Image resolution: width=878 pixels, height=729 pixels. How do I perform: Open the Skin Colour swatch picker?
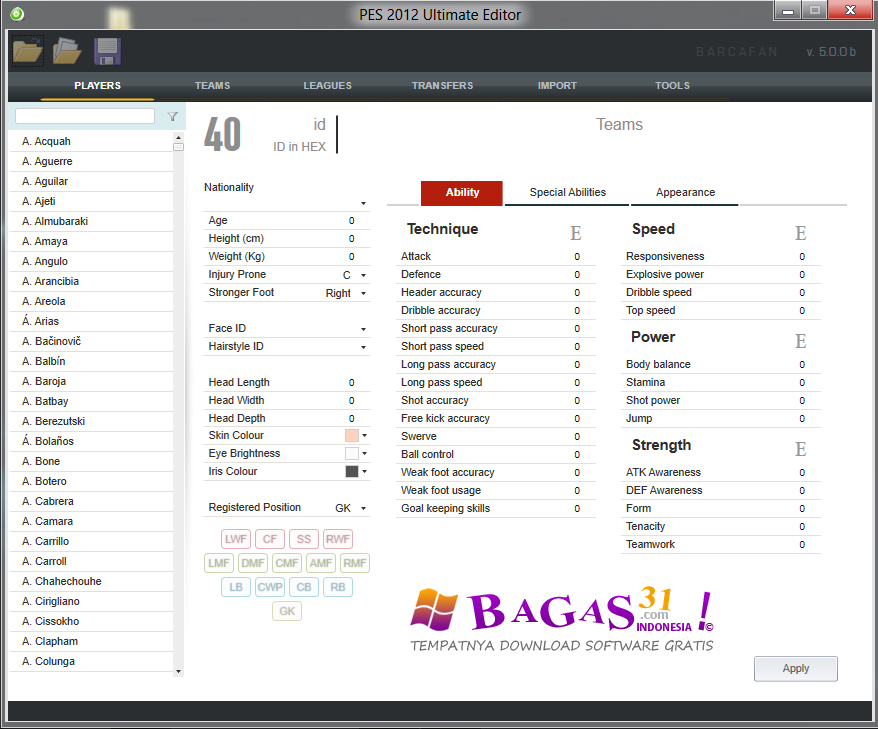356,436
